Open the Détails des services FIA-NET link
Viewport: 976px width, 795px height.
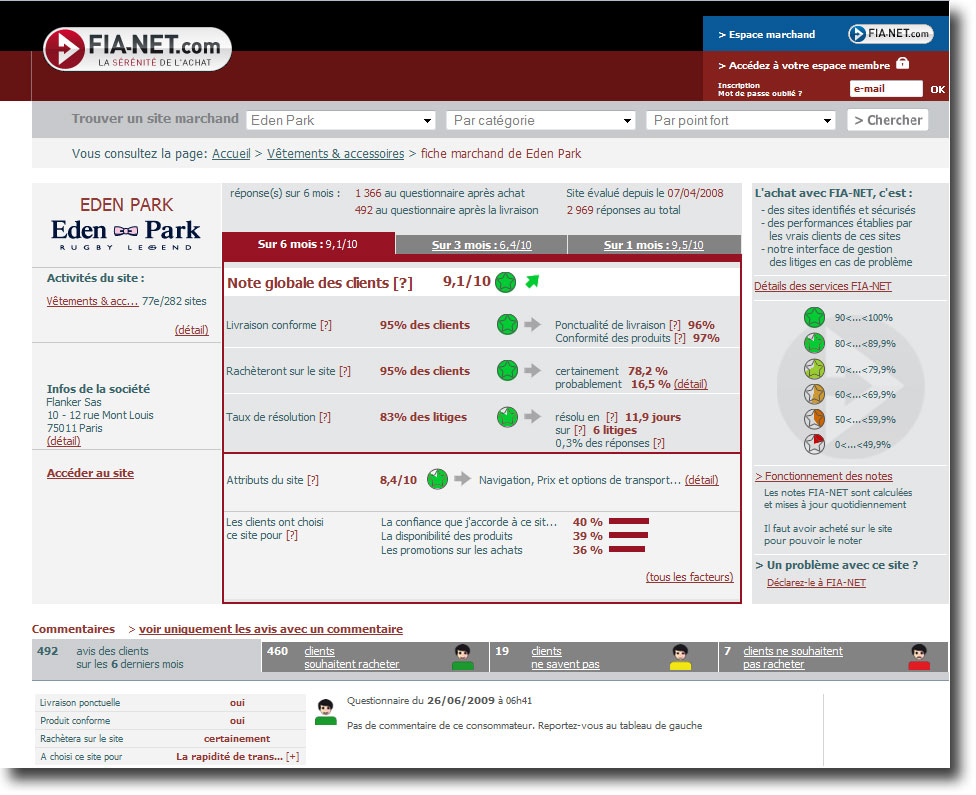822,286
